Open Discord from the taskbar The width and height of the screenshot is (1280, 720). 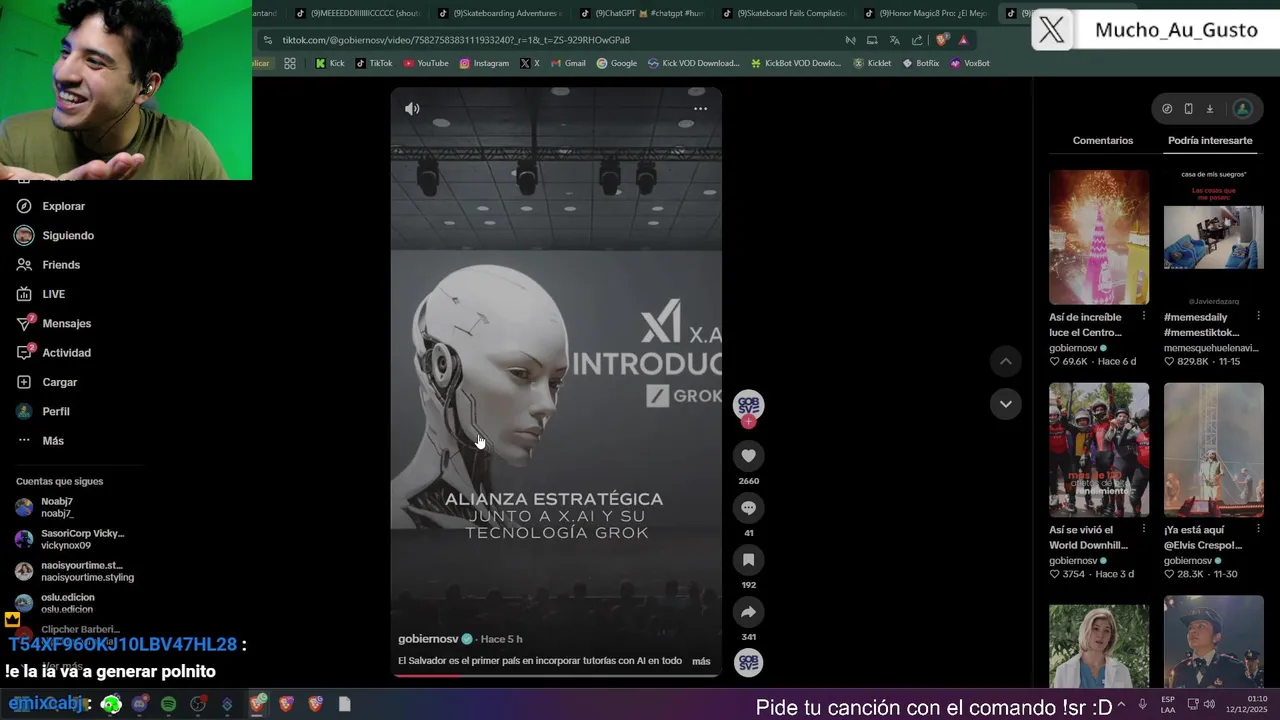pos(139,704)
